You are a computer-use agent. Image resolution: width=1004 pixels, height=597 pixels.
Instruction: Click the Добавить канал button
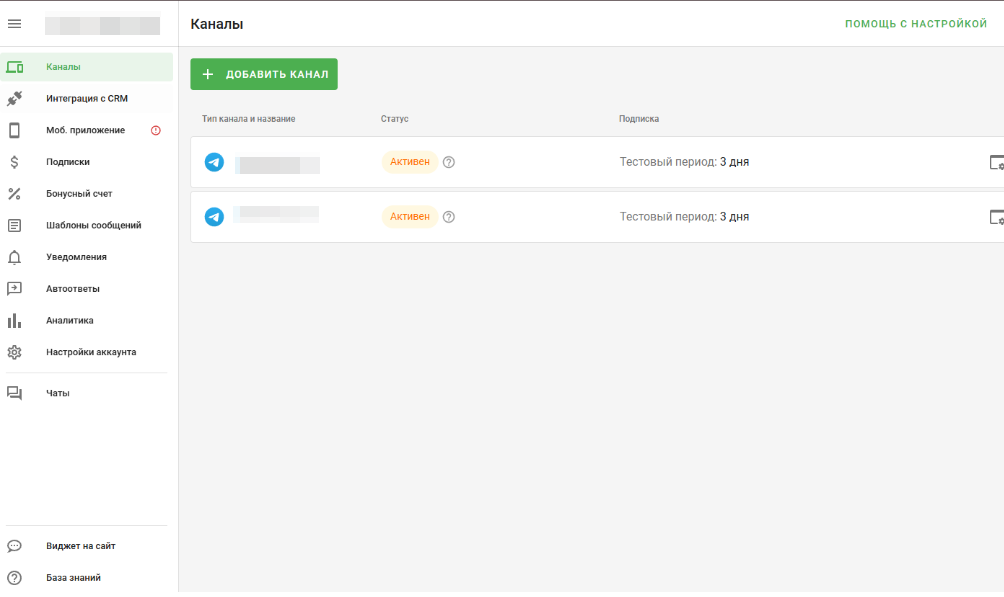pyautogui.click(x=264, y=74)
